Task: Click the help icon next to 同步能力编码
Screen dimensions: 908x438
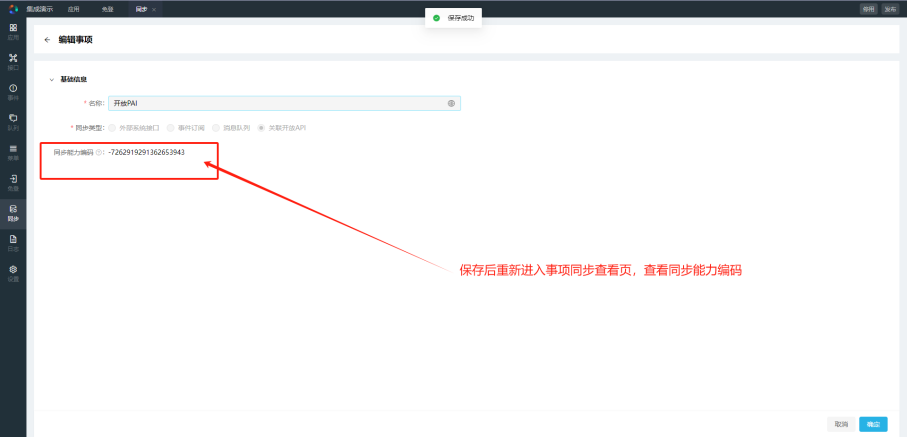Action: pyautogui.click(x=98, y=152)
